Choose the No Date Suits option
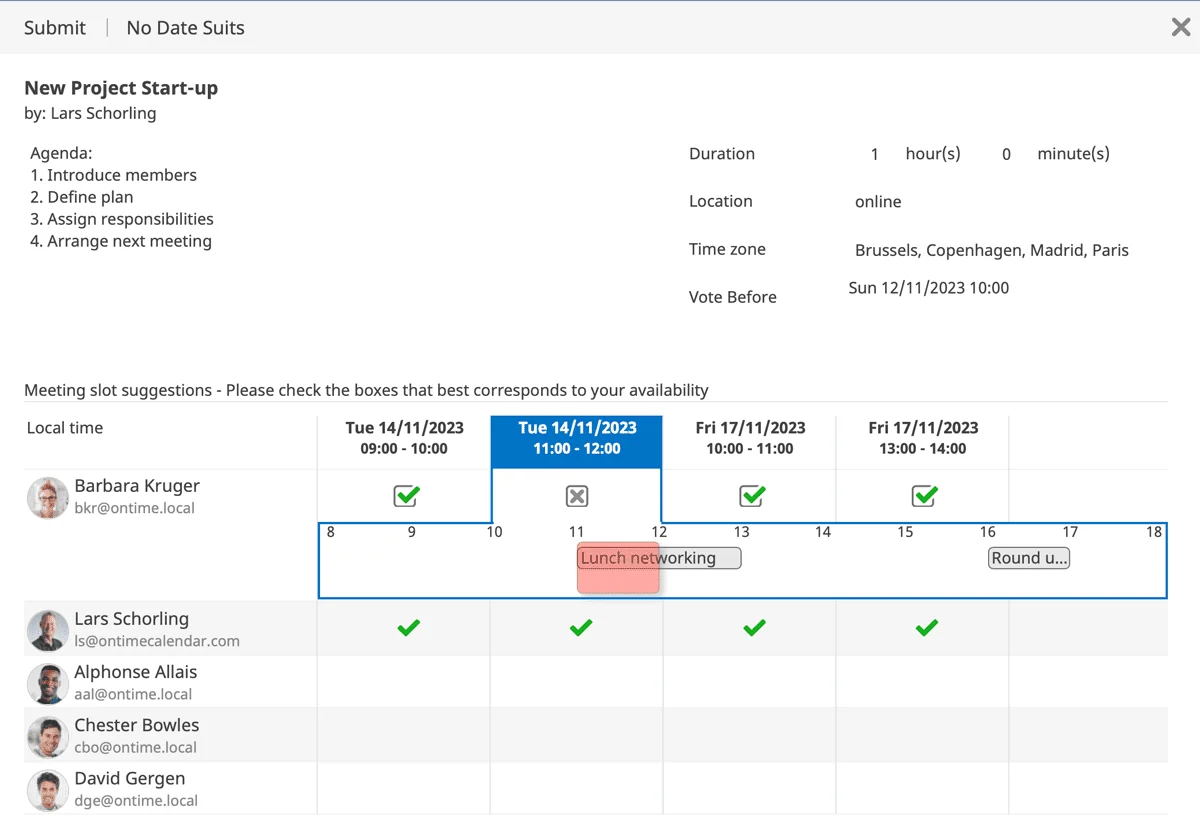1200x831 pixels. coord(185,28)
